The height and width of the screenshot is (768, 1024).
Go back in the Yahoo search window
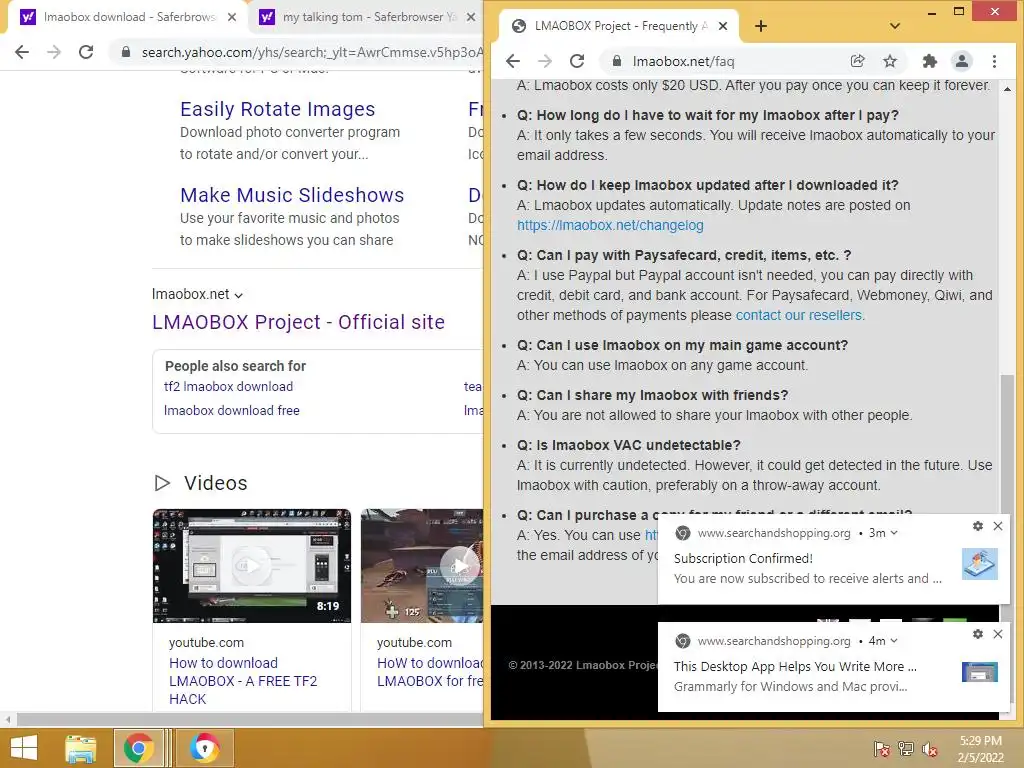[22, 52]
